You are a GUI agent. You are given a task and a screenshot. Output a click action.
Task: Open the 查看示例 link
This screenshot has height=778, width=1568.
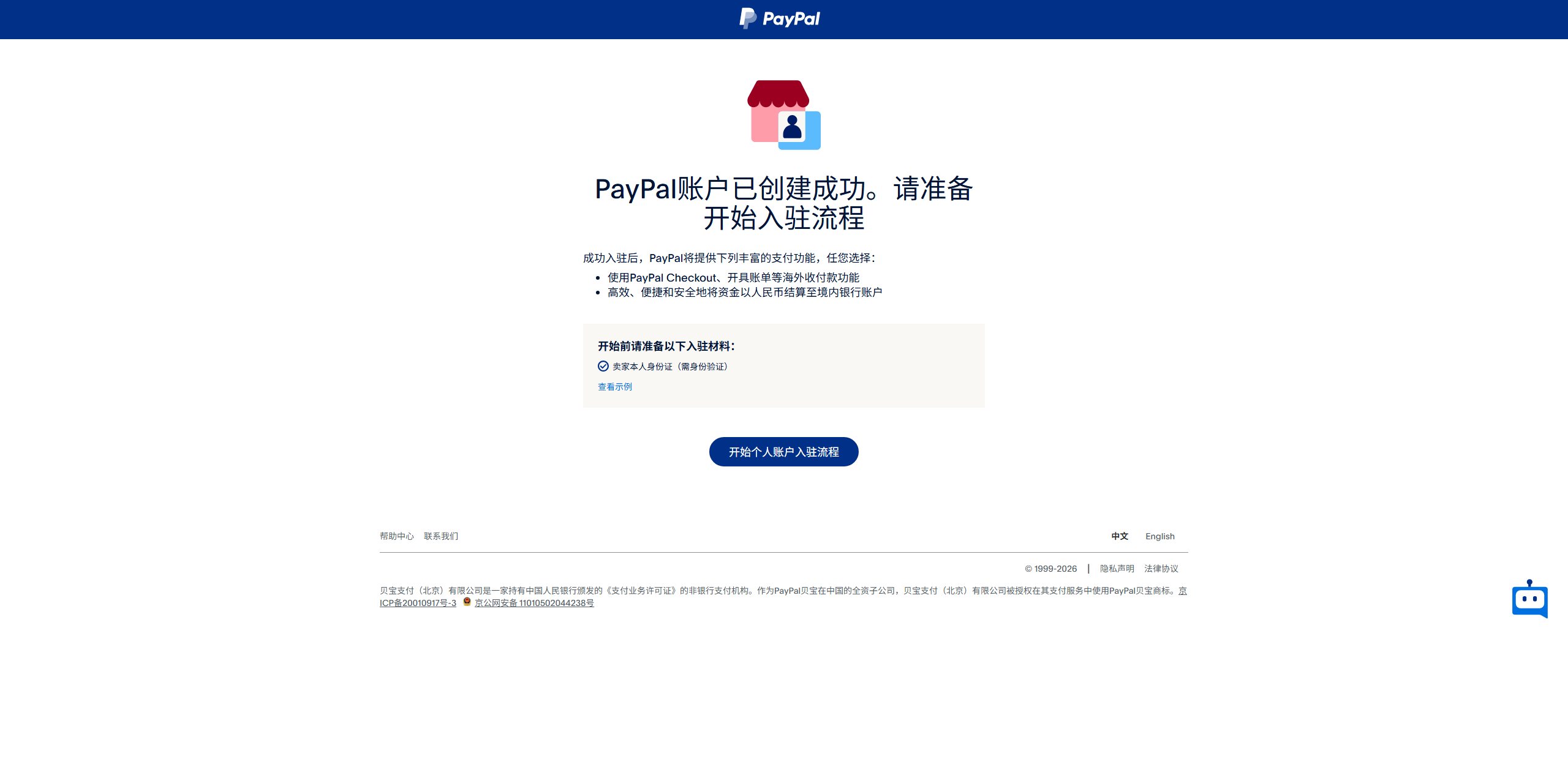(615, 387)
